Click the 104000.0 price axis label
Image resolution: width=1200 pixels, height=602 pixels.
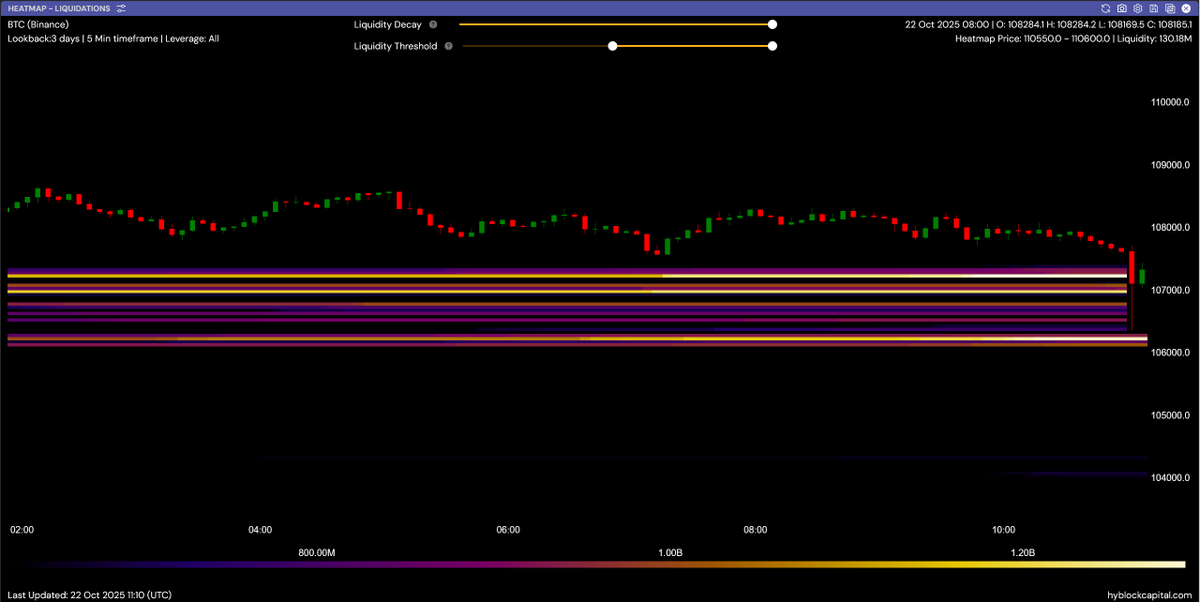point(1171,478)
